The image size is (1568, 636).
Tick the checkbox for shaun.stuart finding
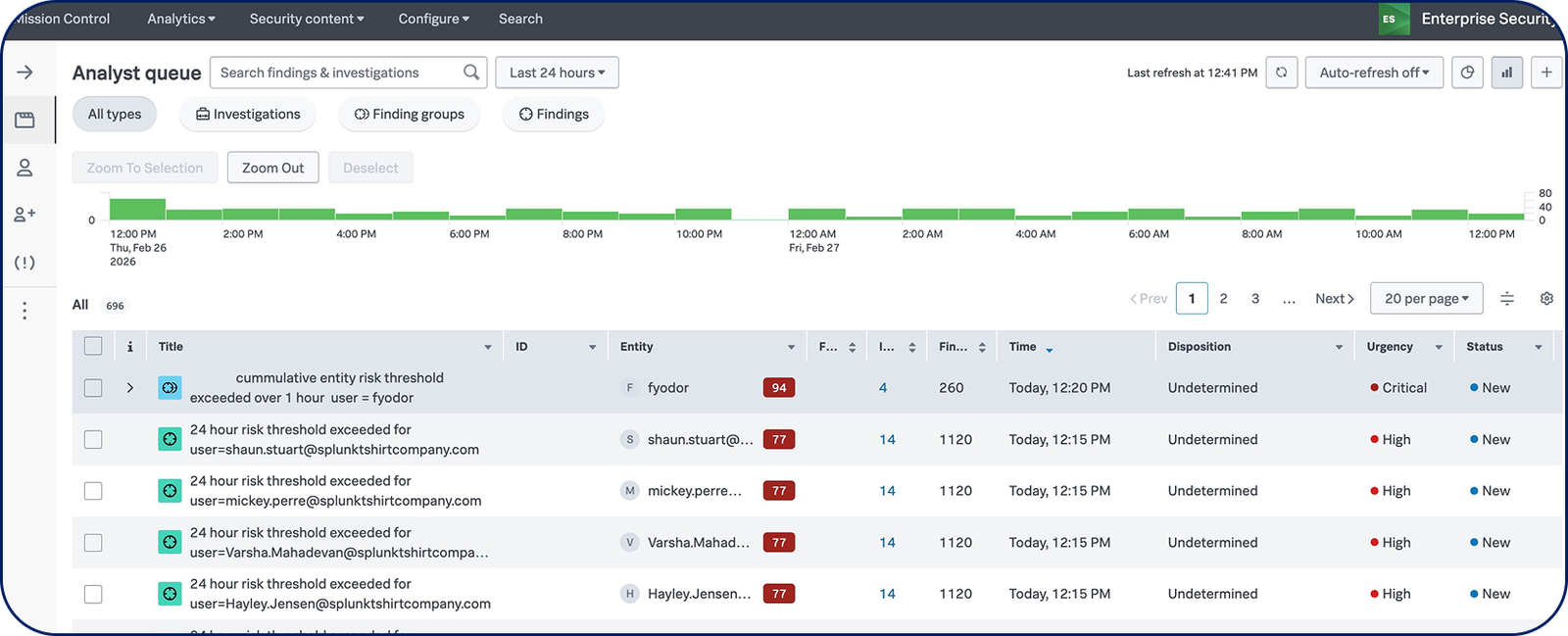pyautogui.click(x=93, y=440)
